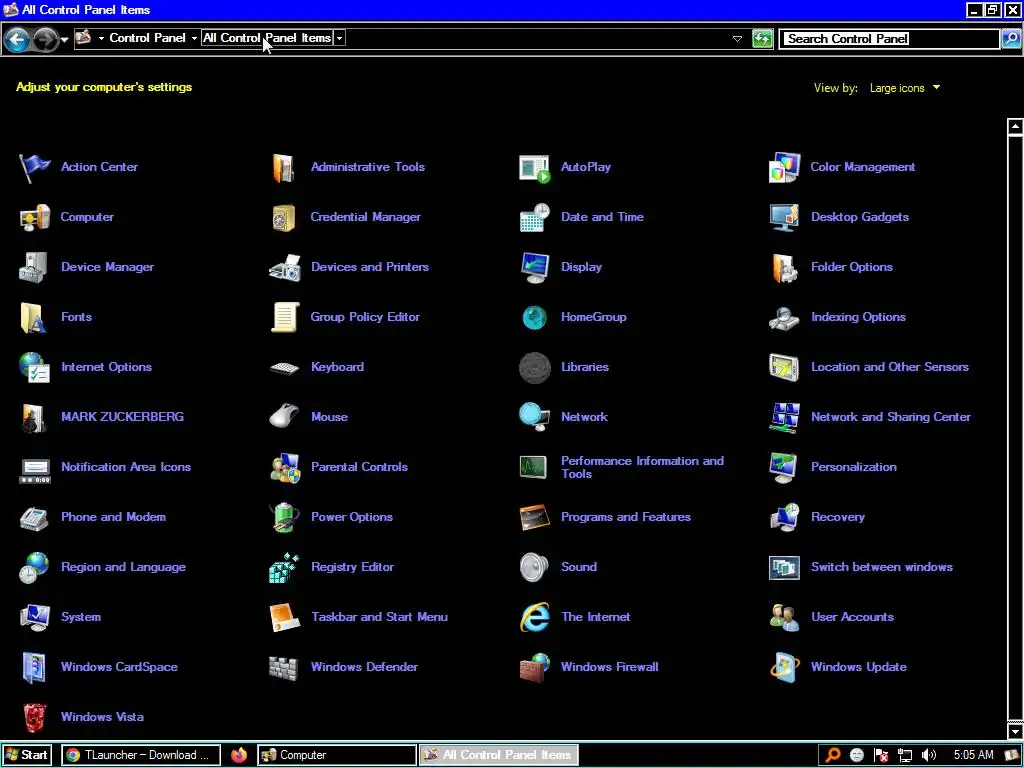Click the Forward navigation button
The width and height of the screenshot is (1024, 768).
(46, 40)
